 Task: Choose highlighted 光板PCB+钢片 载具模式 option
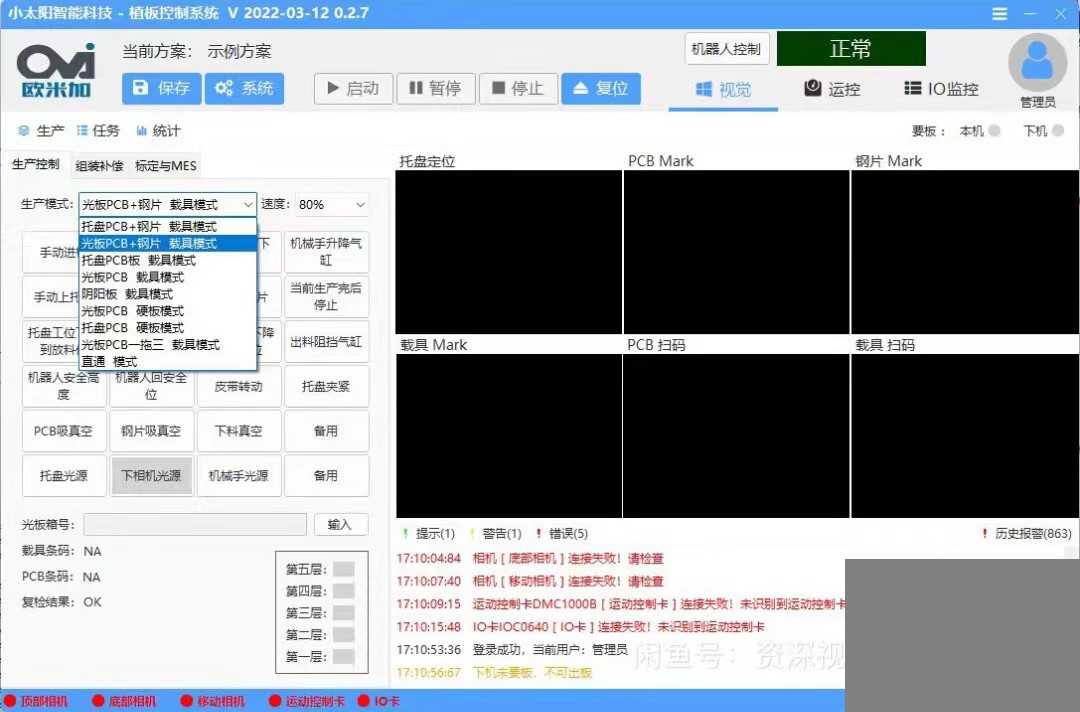(168, 243)
